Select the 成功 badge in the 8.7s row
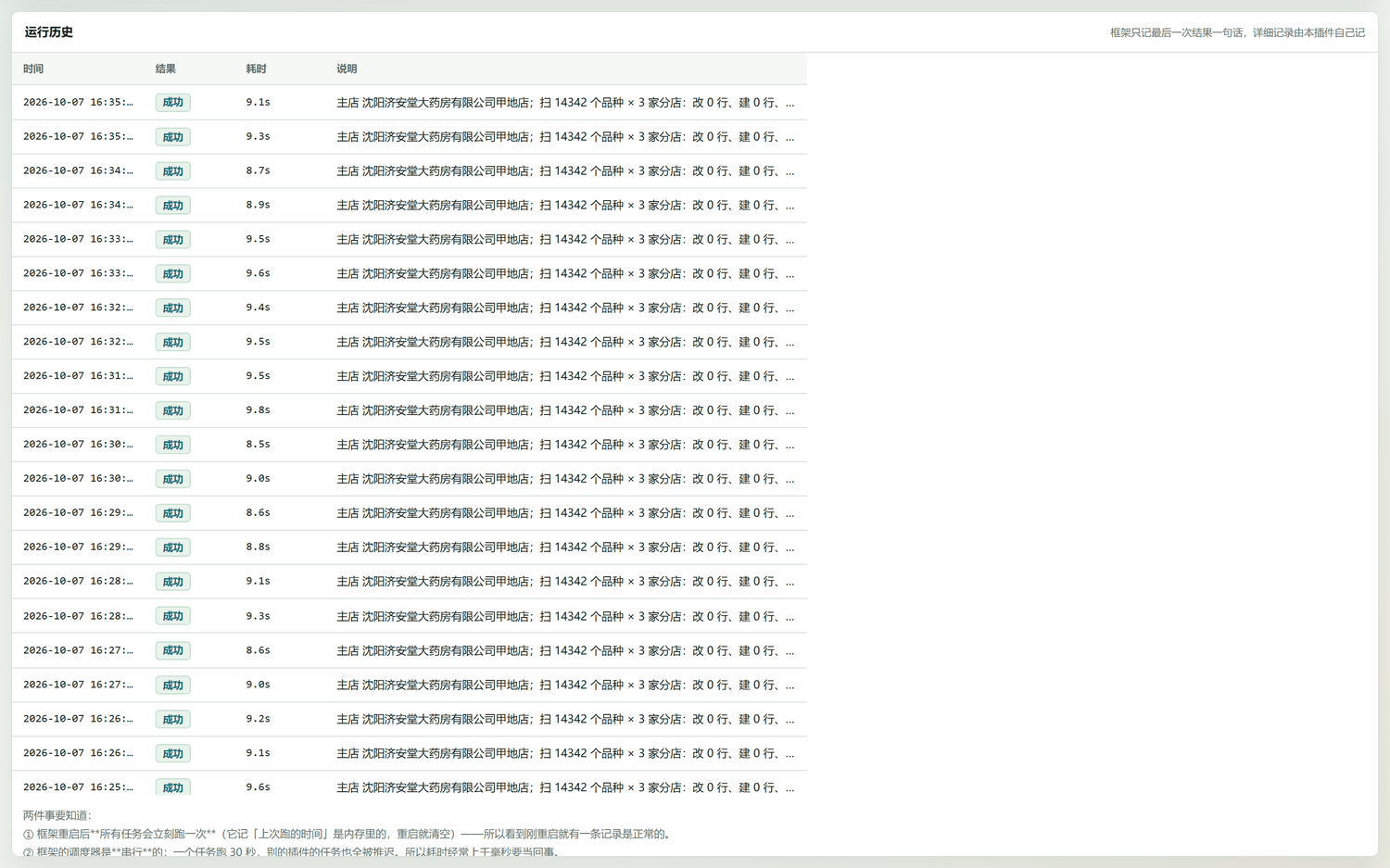1390x868 pixels. pos(173,171)
